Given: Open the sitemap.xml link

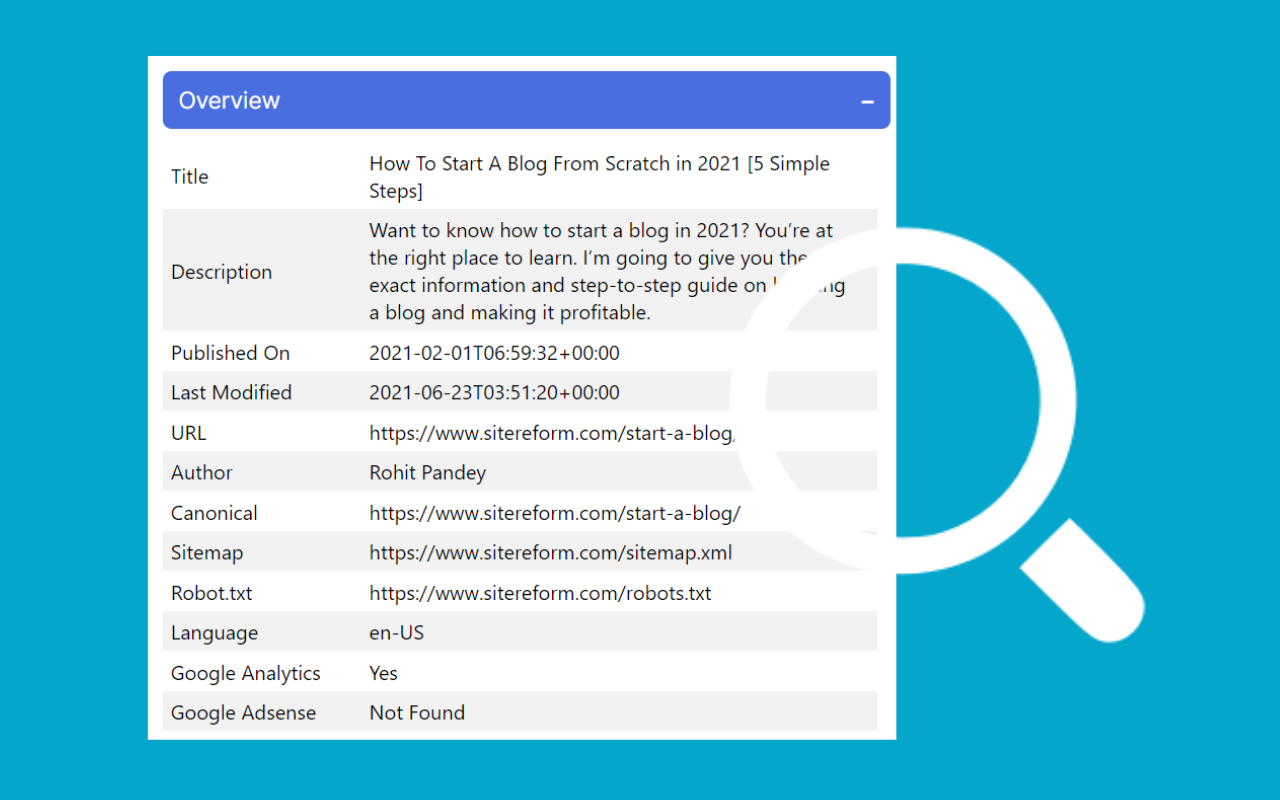Looking at the screenshot, I should pos(551,552).
